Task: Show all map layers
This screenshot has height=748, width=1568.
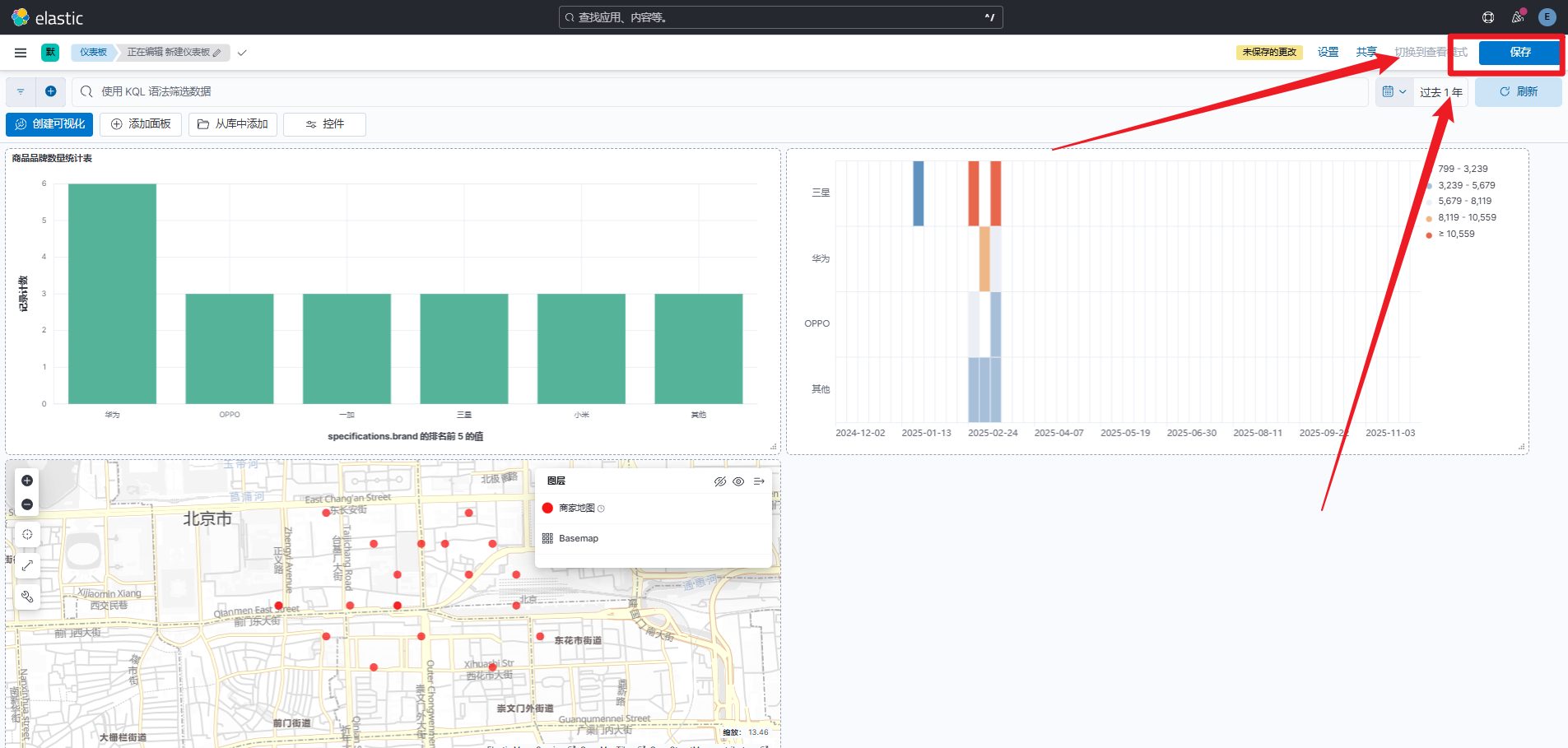Action: (738, 481)
